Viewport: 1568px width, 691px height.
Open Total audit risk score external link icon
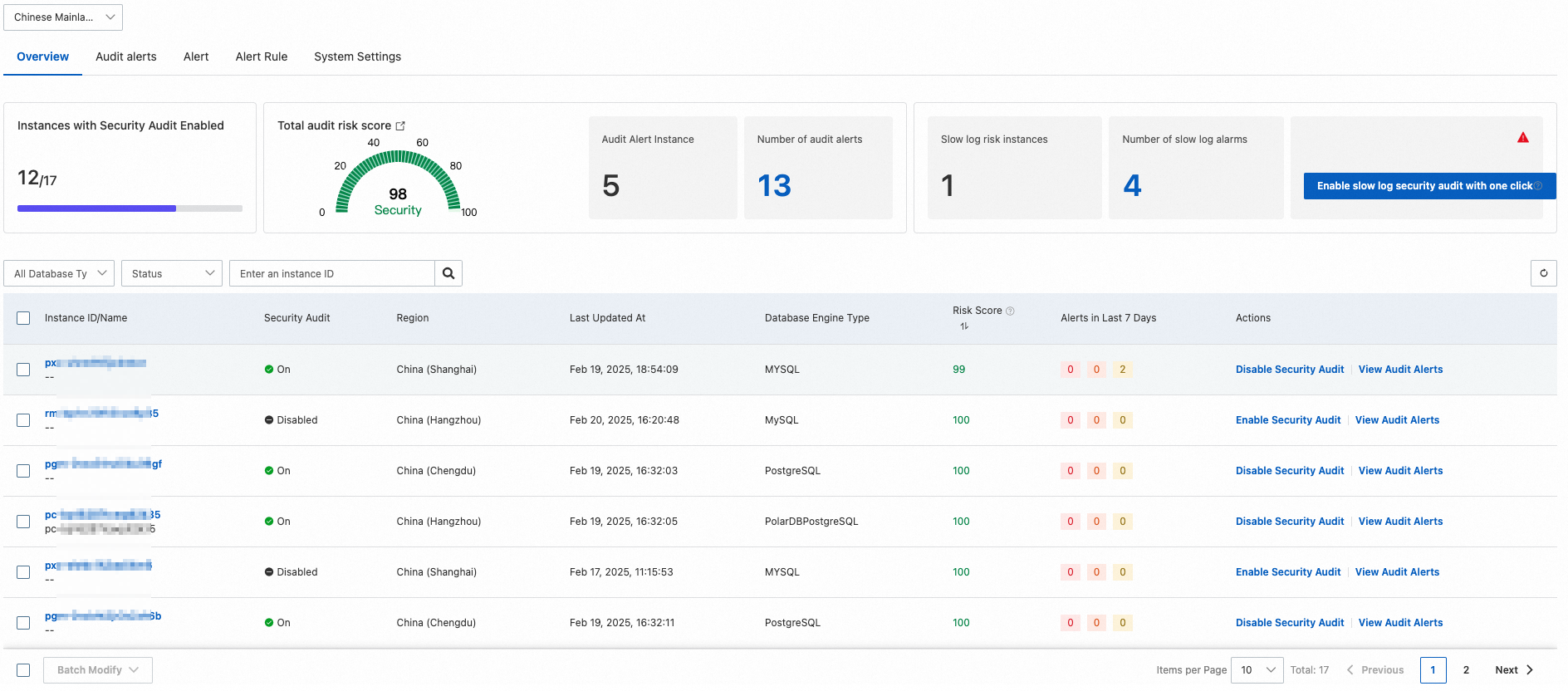click(400, 126)
